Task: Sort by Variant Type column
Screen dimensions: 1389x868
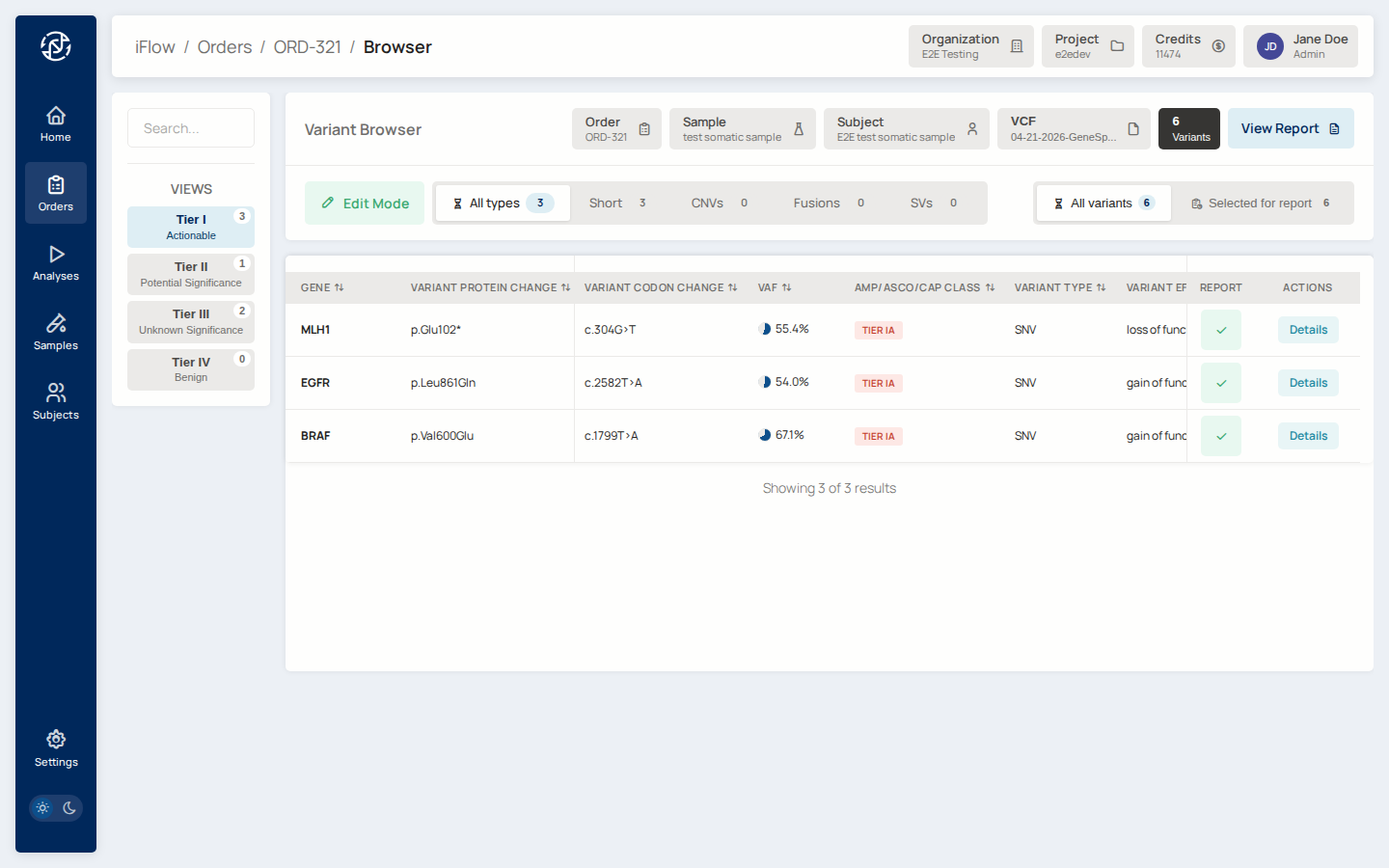Action: (x=1059, y=287)
